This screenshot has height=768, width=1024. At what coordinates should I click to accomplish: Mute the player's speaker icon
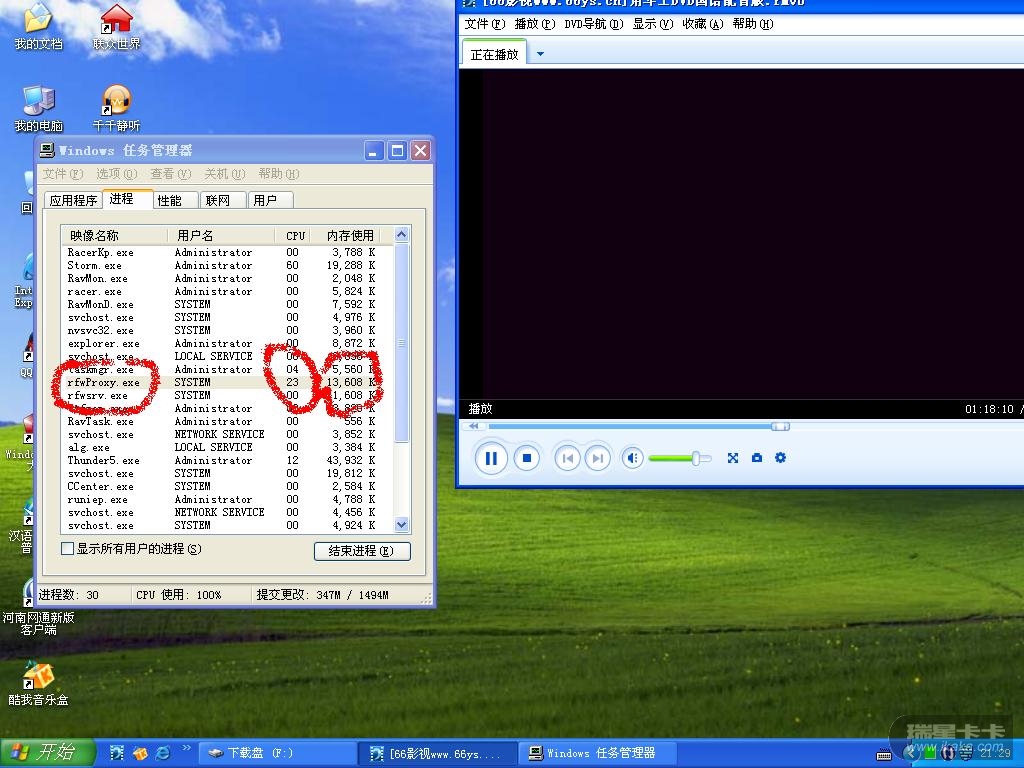[632, 458]
